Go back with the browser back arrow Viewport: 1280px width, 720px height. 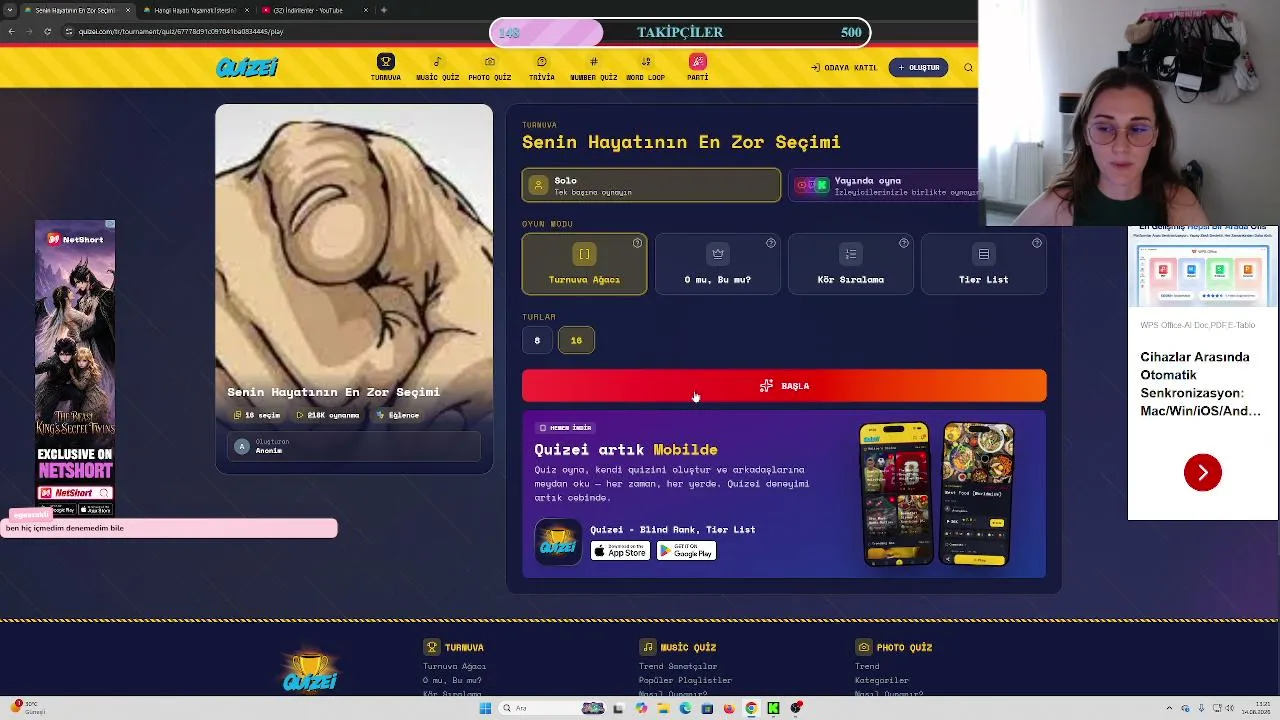point(11,31)
